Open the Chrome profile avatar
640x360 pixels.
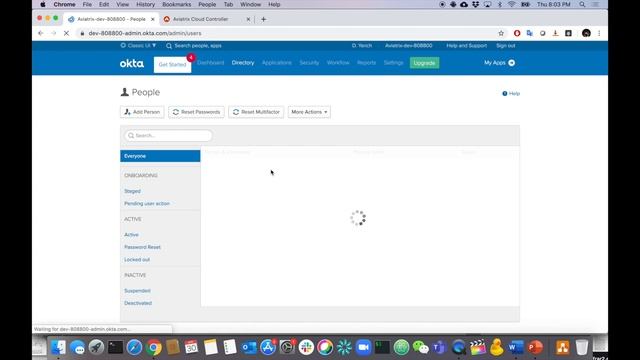[586, 33]
